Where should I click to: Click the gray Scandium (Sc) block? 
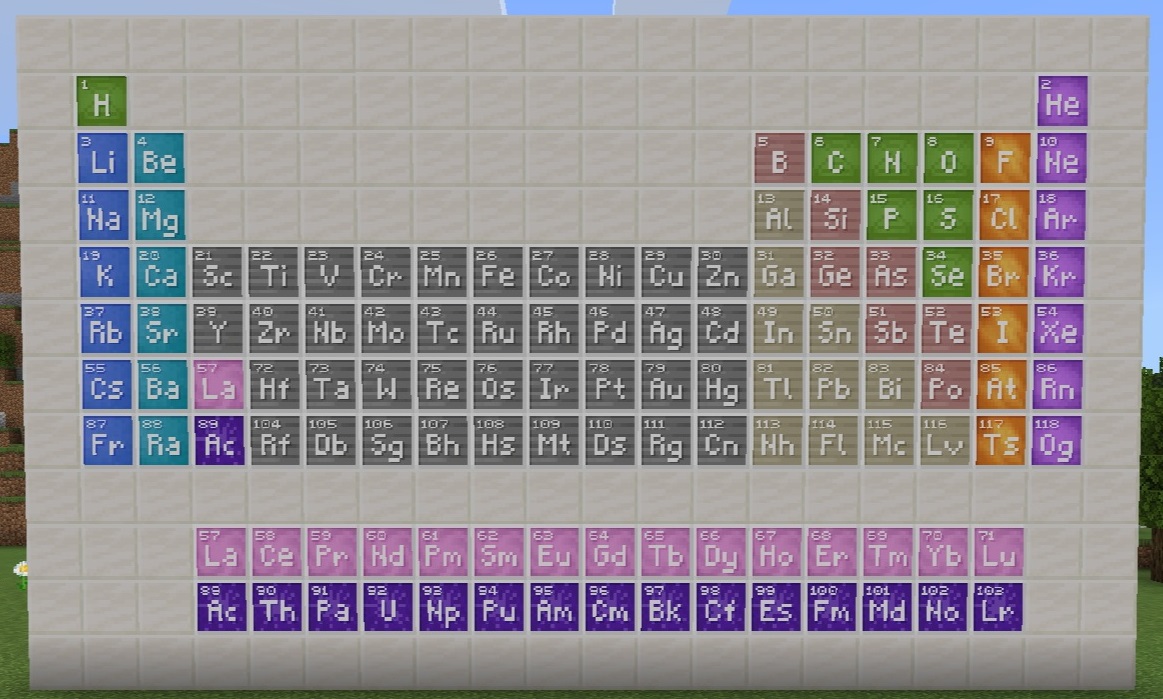click(217, 272)
